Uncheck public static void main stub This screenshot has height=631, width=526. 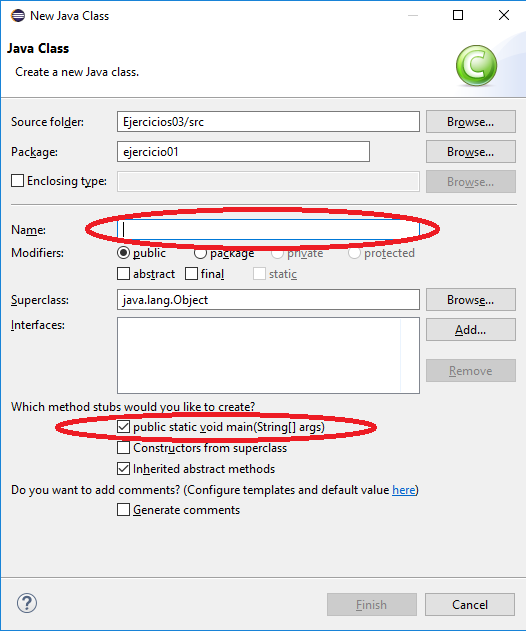(124, 427)
